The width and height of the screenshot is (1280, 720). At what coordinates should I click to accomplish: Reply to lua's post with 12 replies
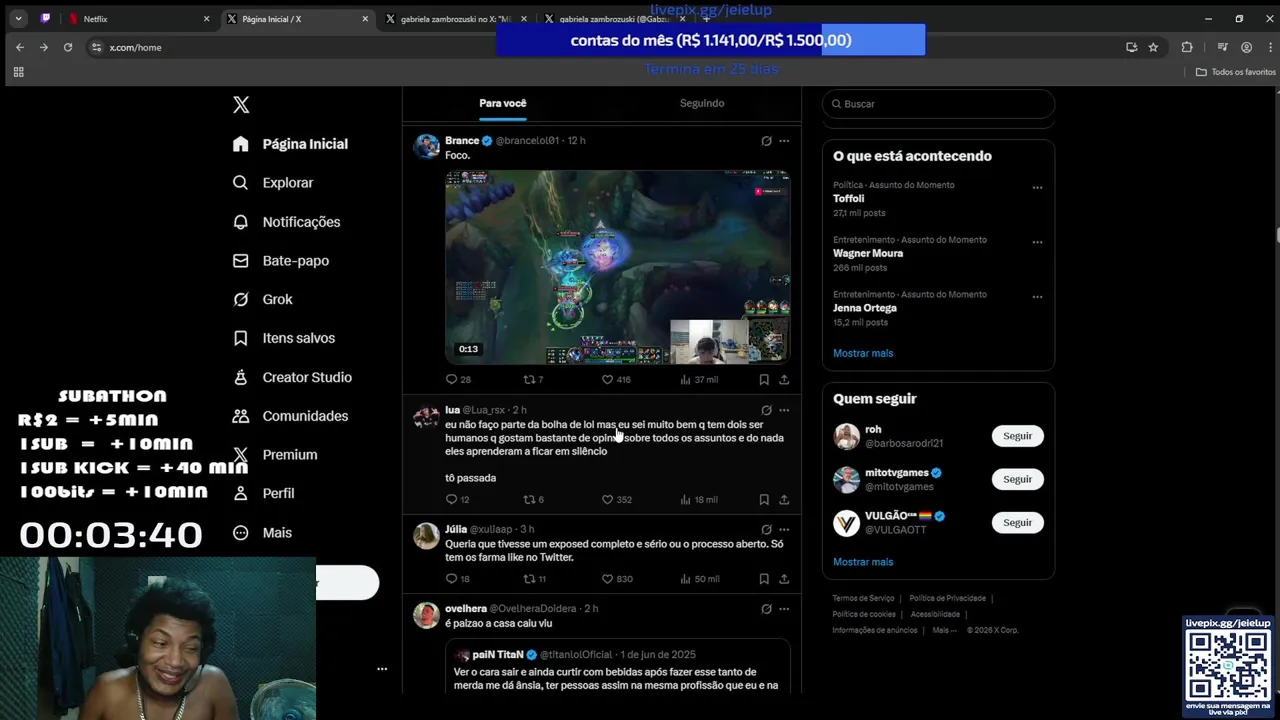[458, 500]
